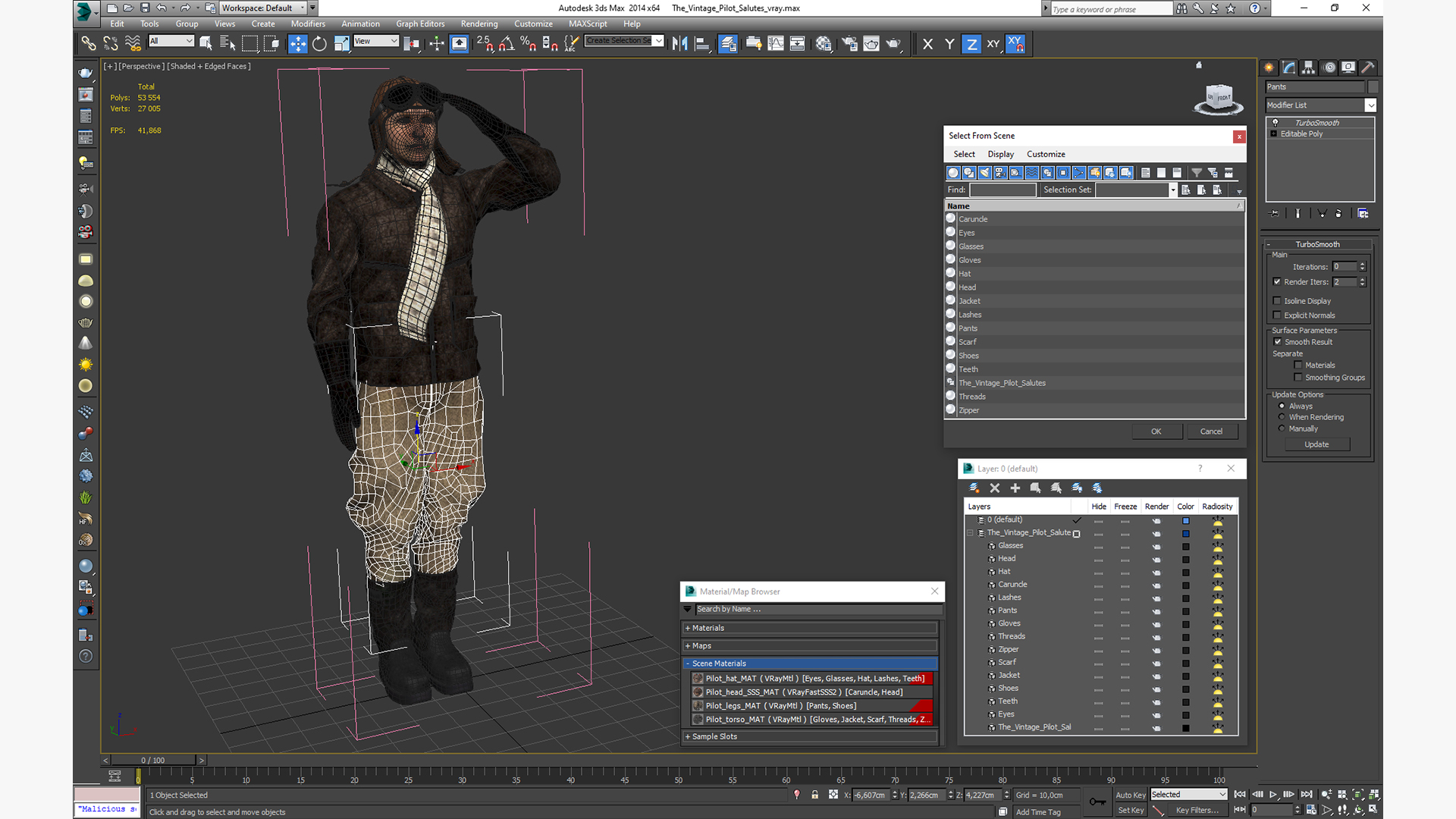Open the Modifiers menu
Image resolution: width=1456 pixels, height=819 pixels.
click(x=308, y=24)
